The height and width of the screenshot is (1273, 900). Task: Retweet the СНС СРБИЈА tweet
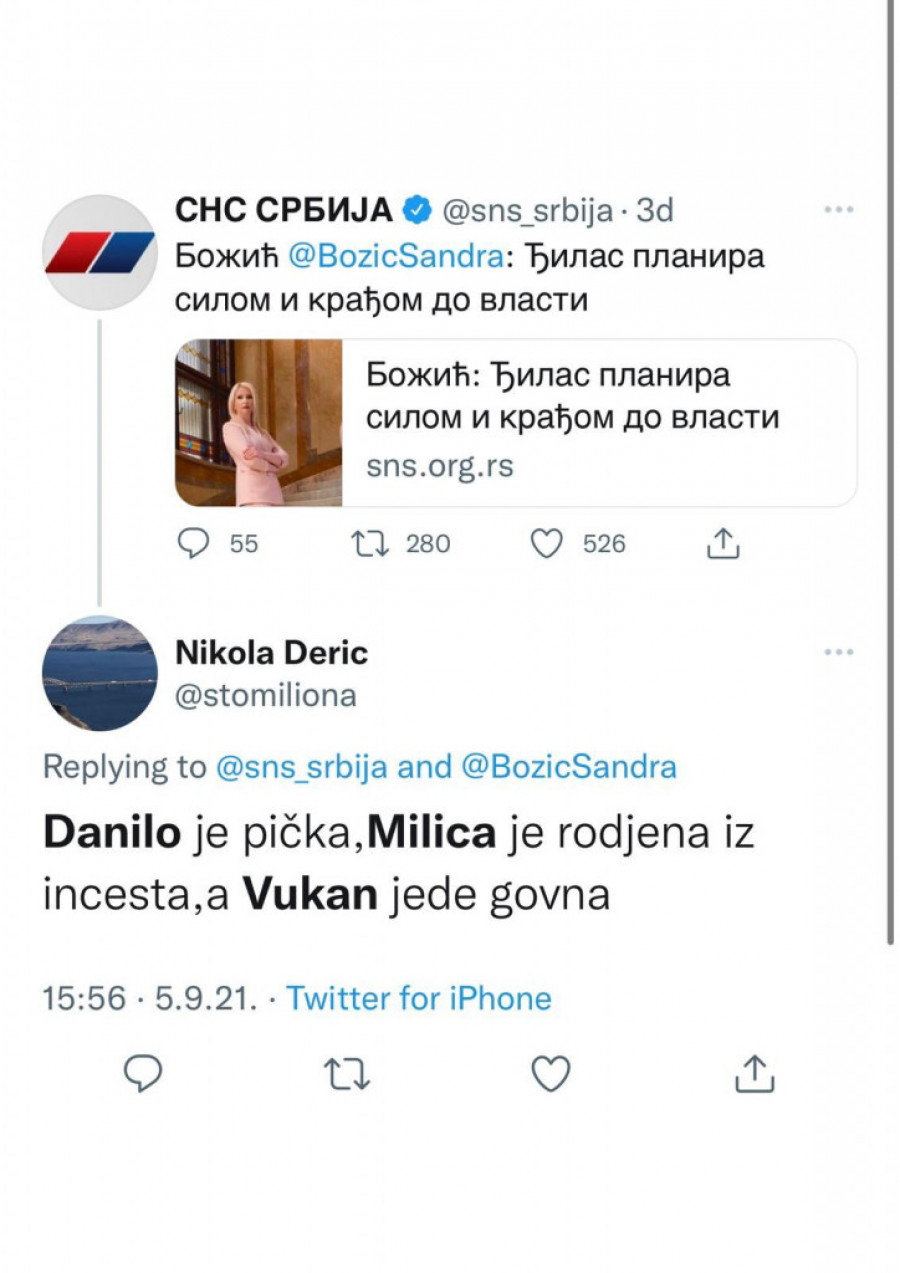click(372, 543)
